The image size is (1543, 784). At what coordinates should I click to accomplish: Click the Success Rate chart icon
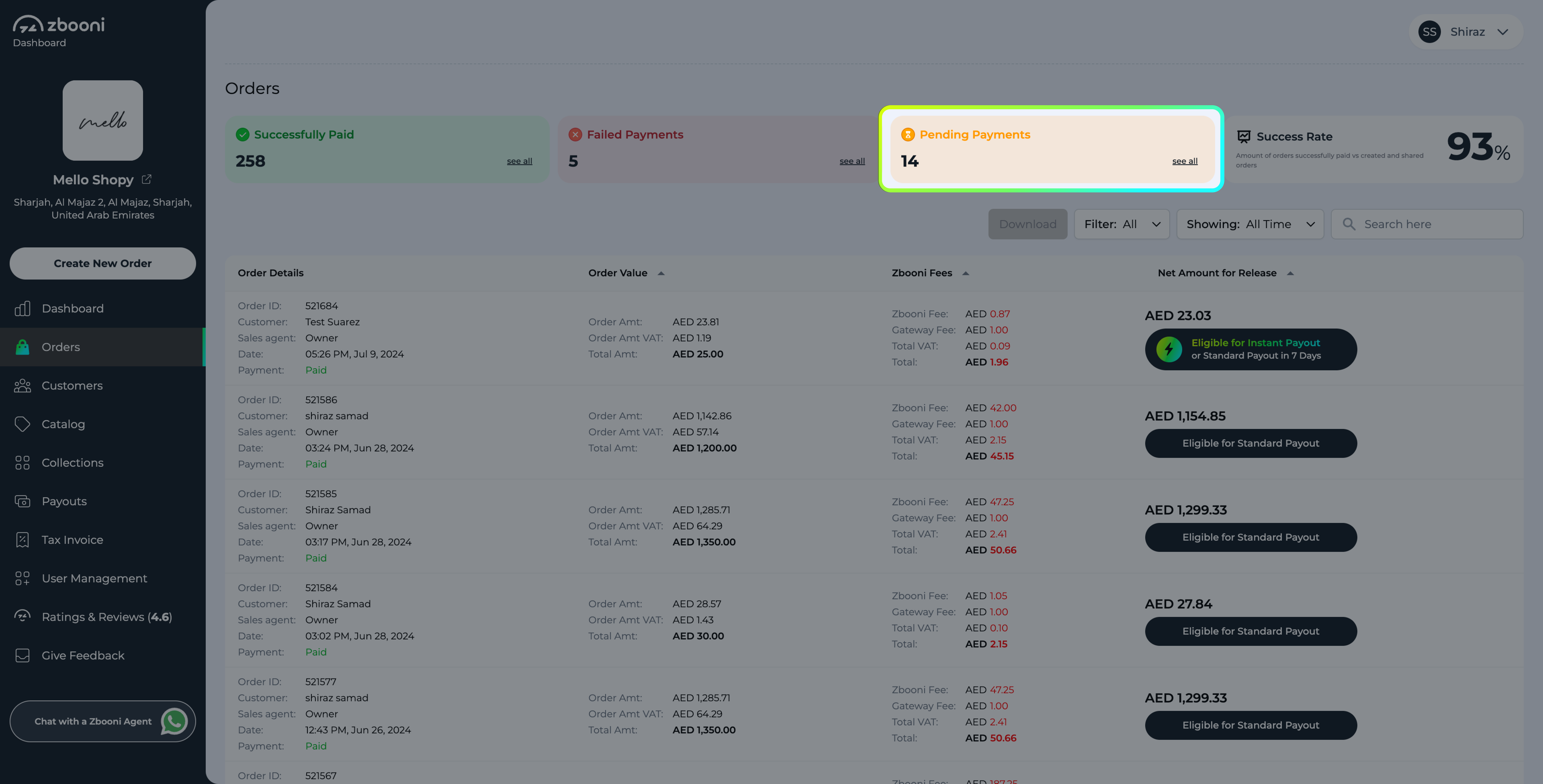(x=1244, y=137)
